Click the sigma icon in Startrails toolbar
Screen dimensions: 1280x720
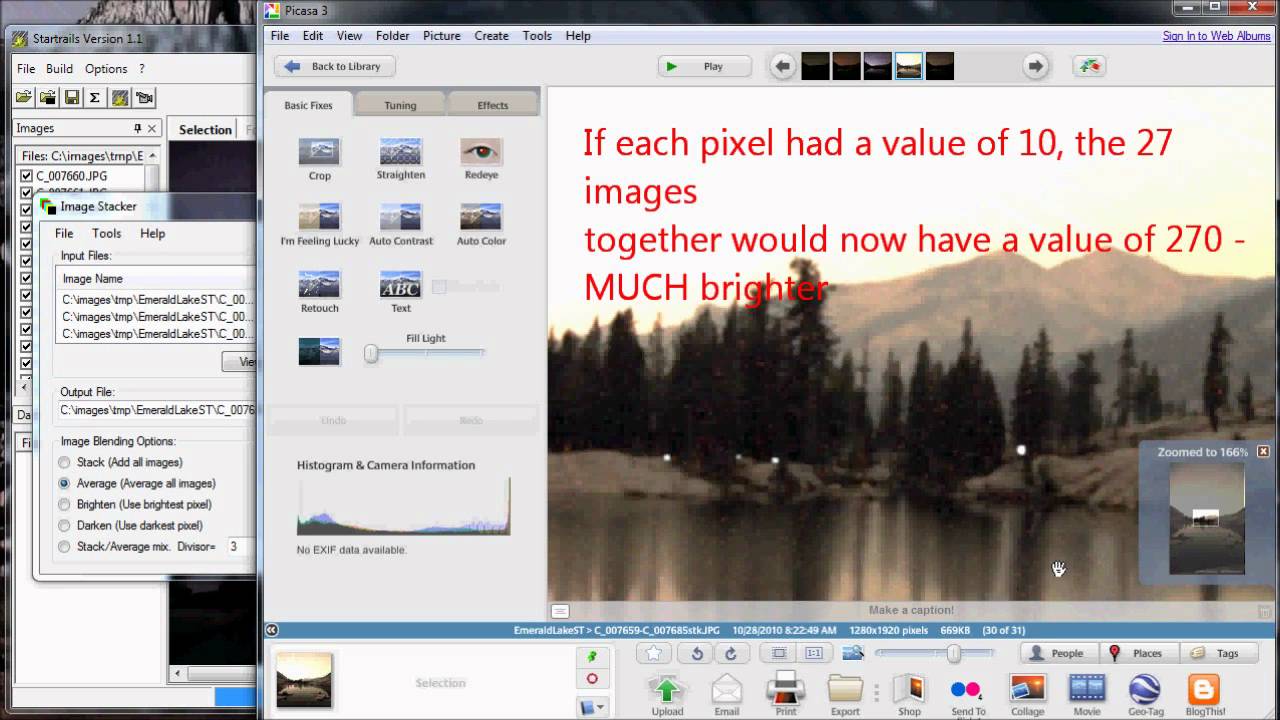95,97
